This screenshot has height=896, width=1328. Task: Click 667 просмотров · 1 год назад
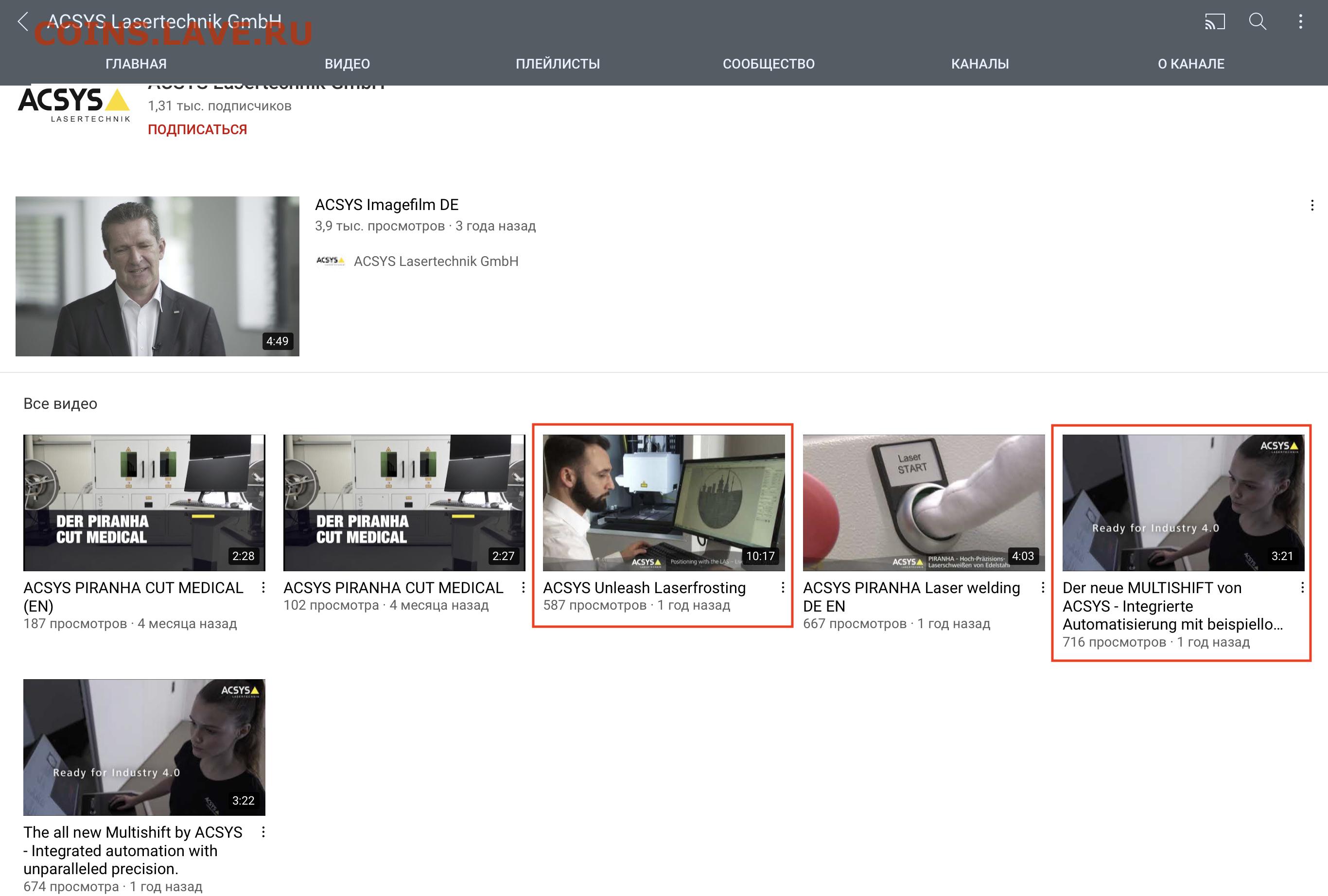click(x=896, y=623)
